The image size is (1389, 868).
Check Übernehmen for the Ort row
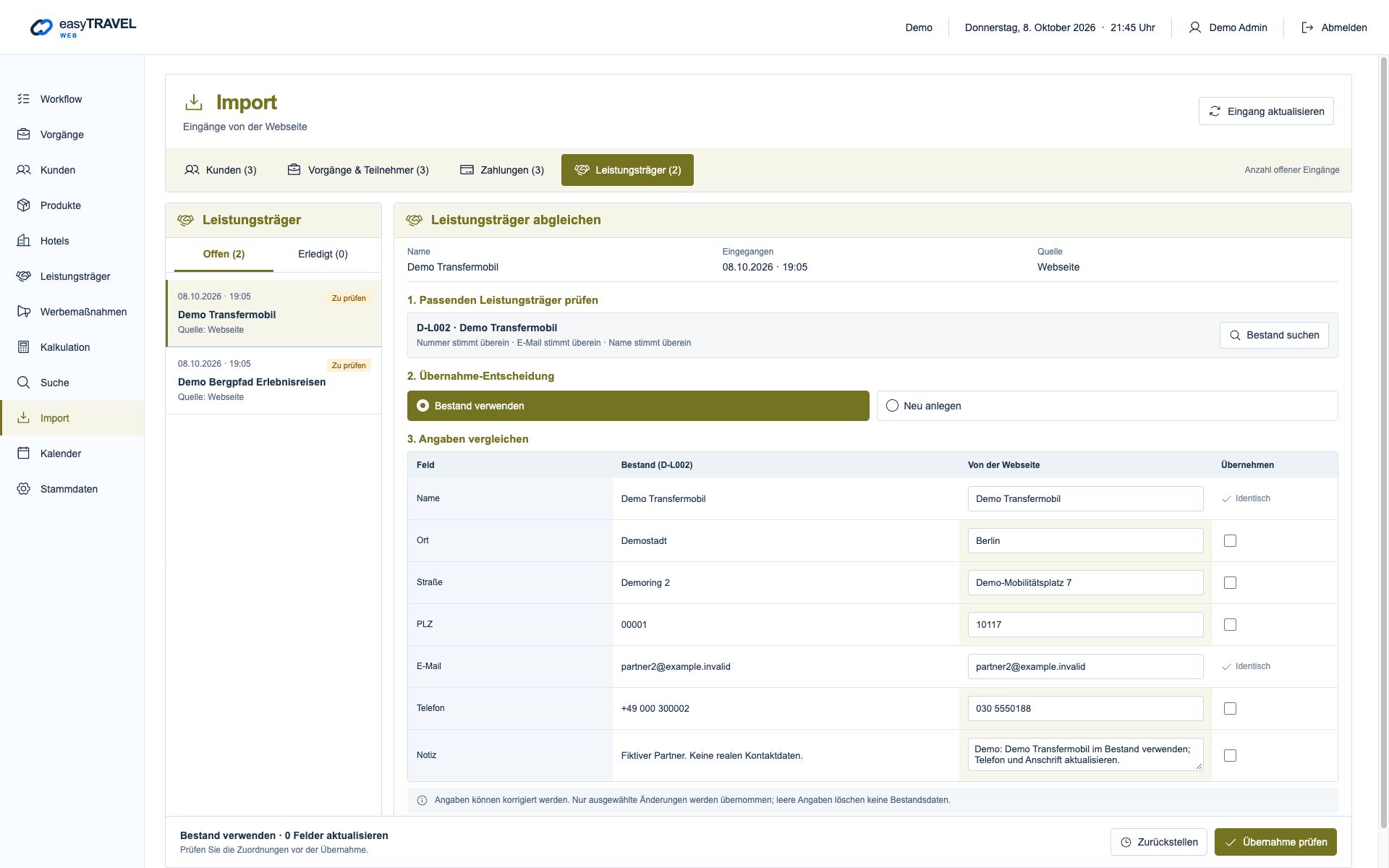(1230, 541)
